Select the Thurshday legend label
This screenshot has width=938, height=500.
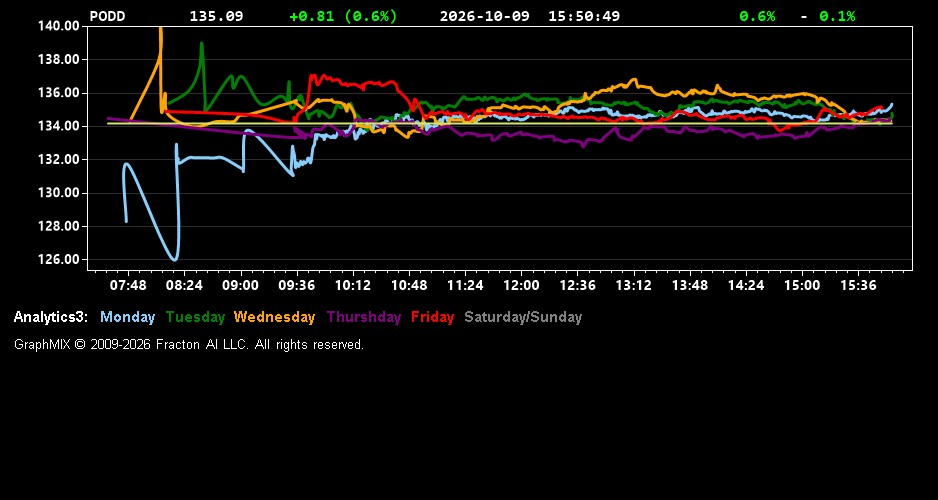click(x=364, y=317)
